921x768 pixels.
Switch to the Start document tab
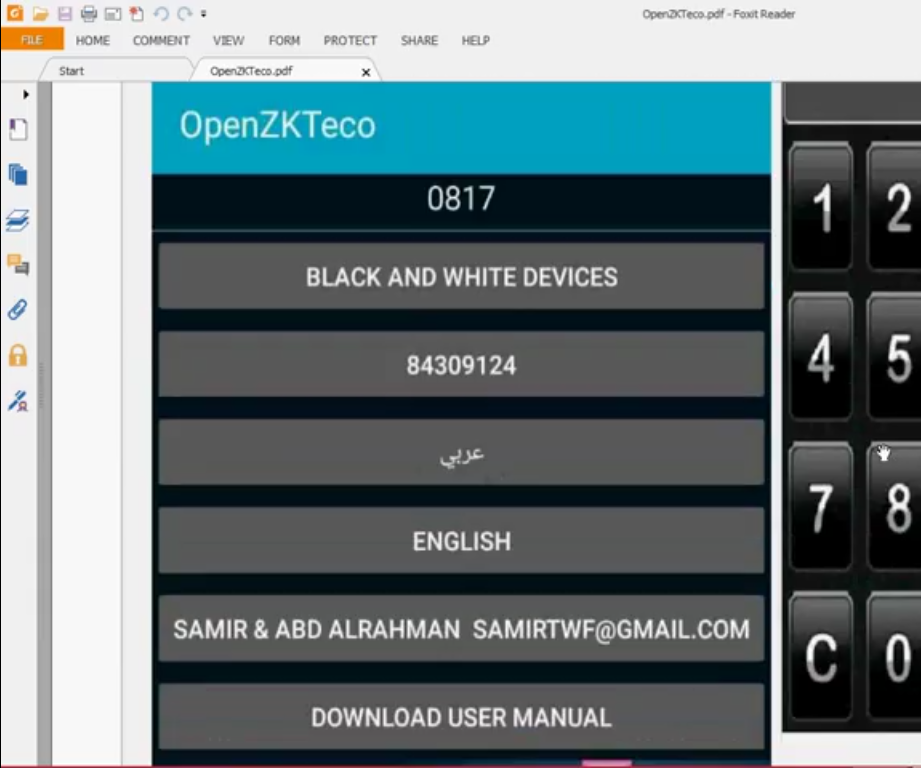click(x=115, y=70)
